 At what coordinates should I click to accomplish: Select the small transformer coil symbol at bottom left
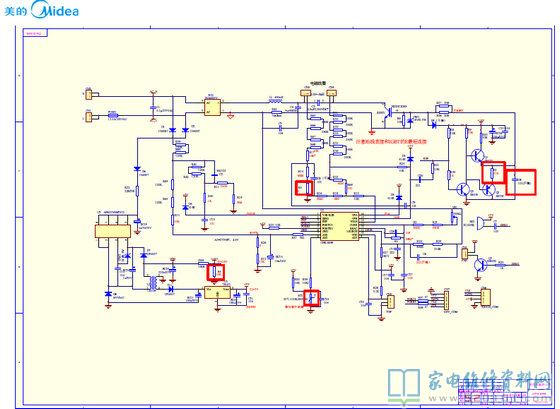coord(154,283)
